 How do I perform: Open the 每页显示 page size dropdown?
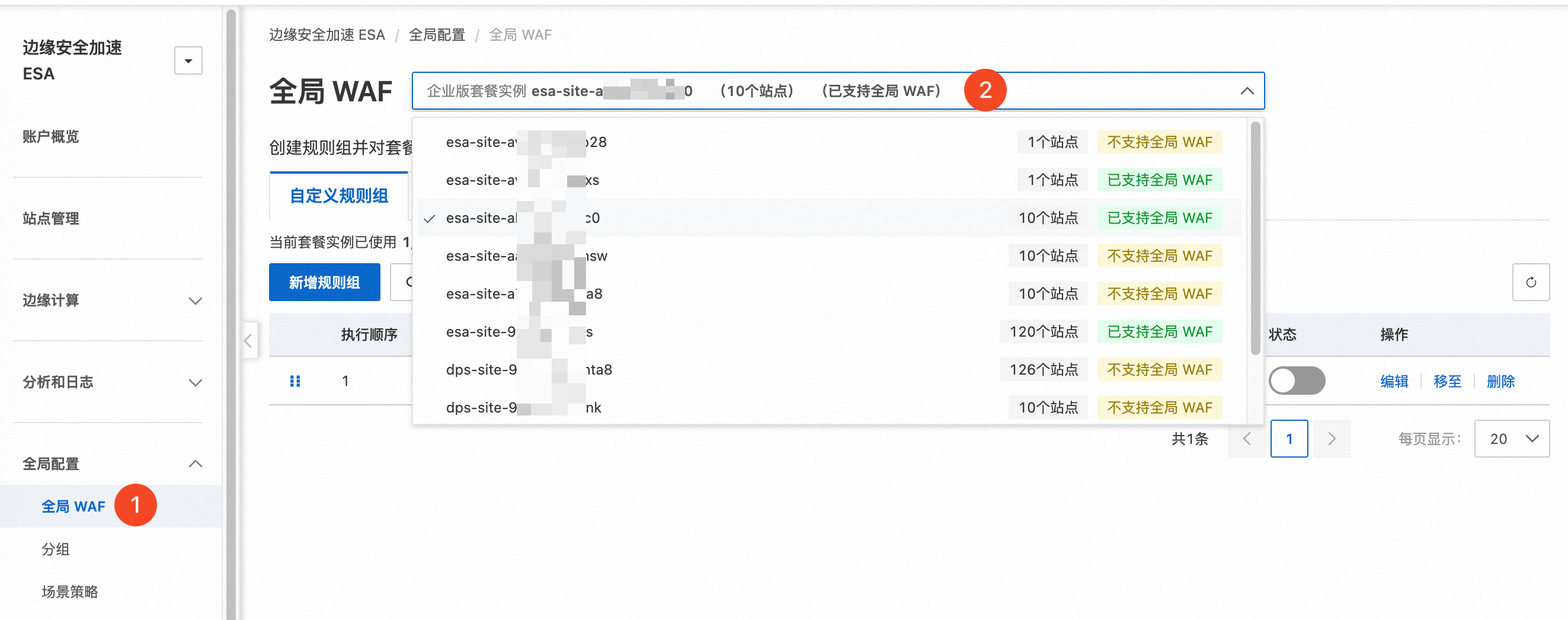click(1512, 439)
